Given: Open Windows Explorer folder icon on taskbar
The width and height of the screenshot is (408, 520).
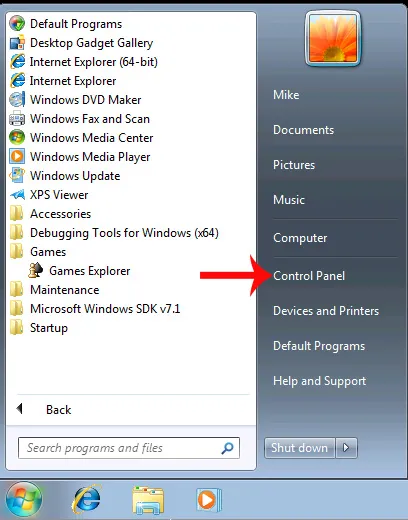Looking at the screenshot, I should pos(148,500).
